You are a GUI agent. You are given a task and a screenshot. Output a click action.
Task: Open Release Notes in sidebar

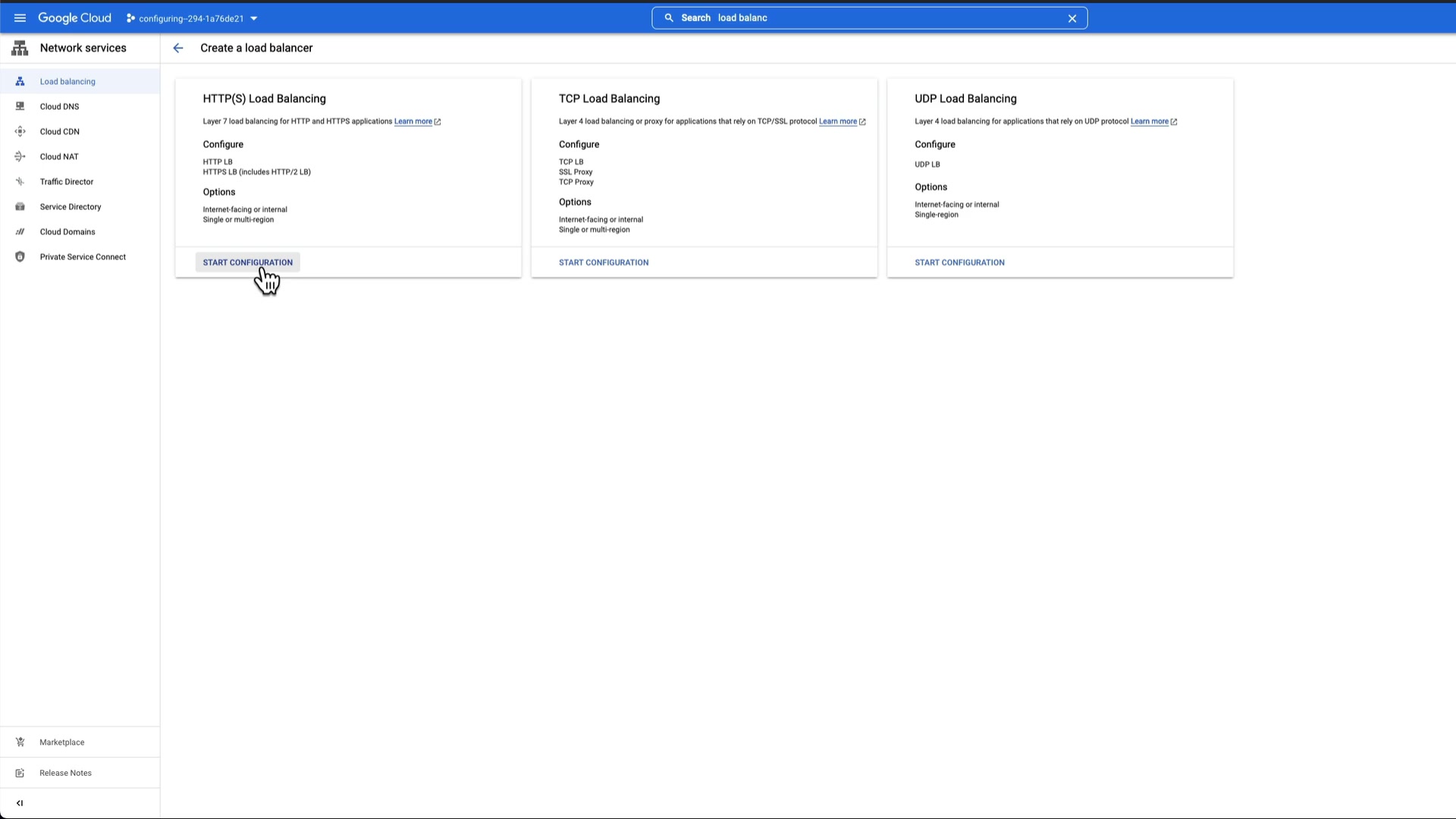pos(65,773)
